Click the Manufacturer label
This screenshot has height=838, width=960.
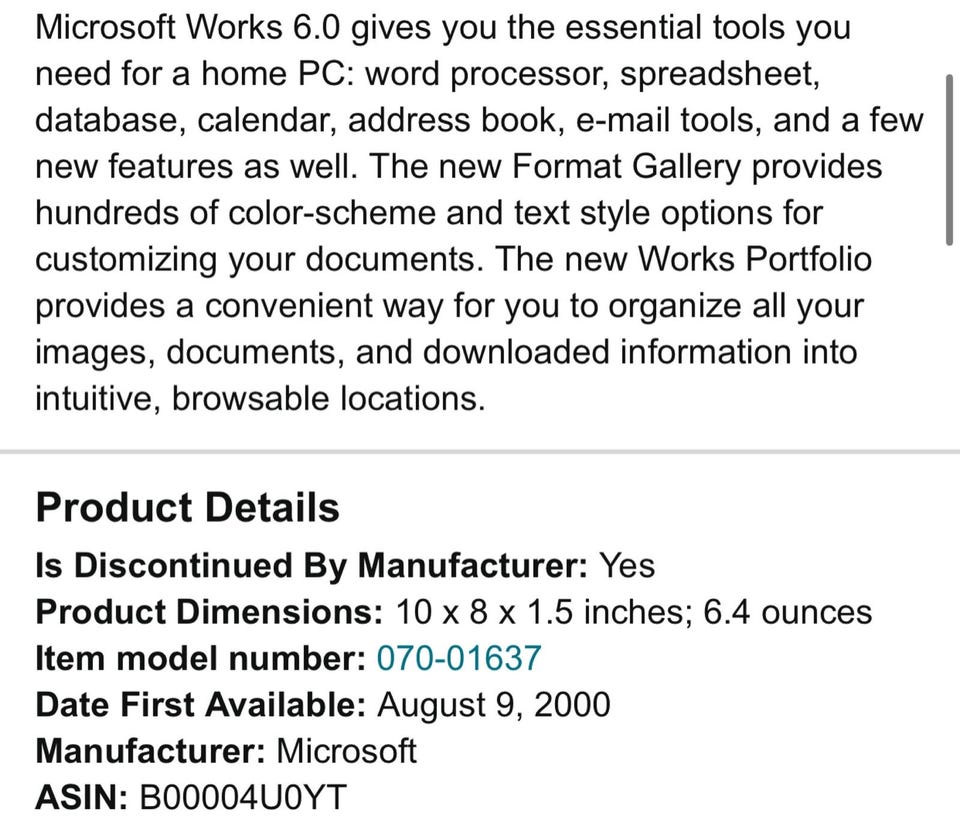(x=149, y=751)
